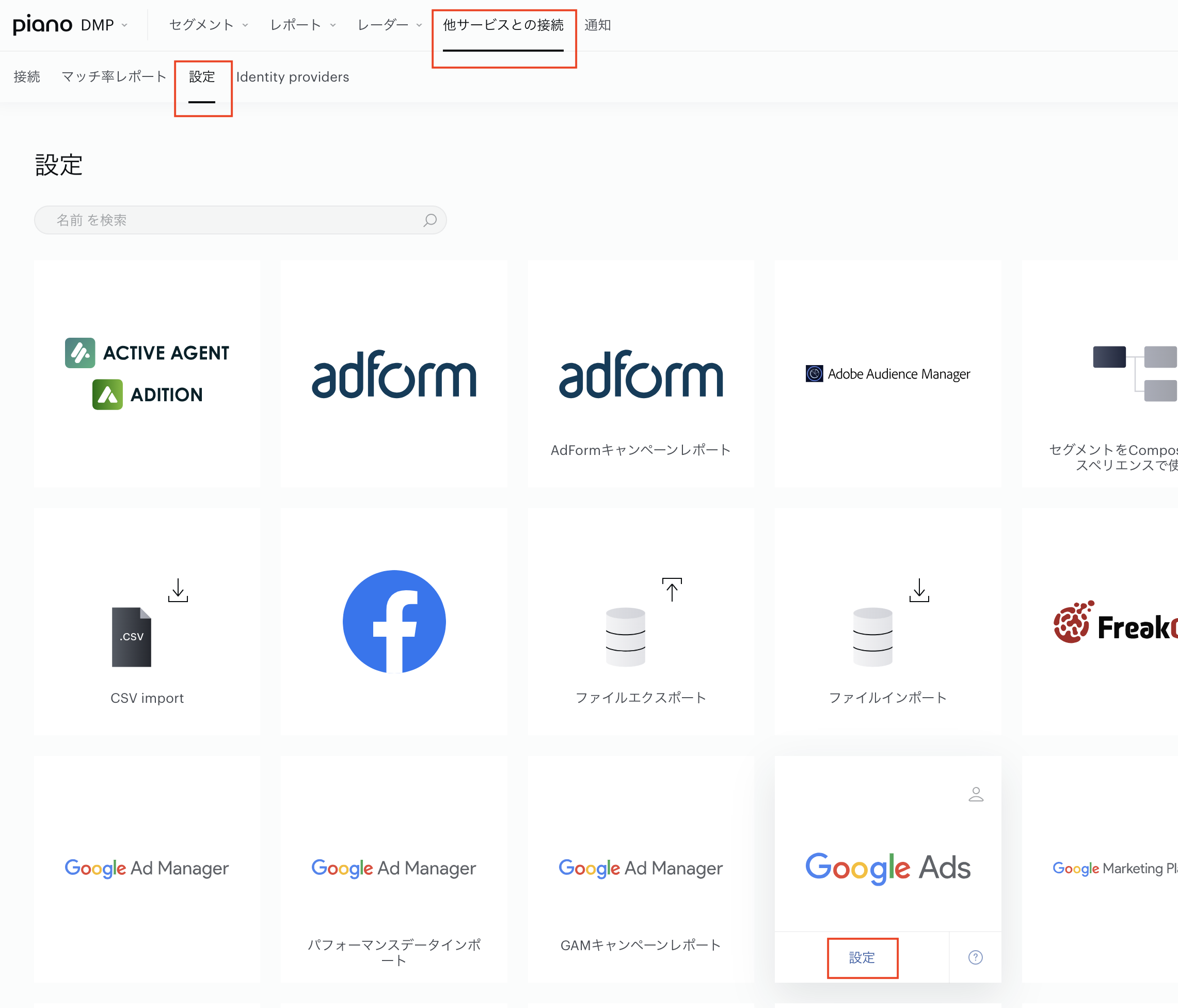The image size is (1178, 1008).
Task: Open the ファイルインポート database icon
Action: point(873,637)
